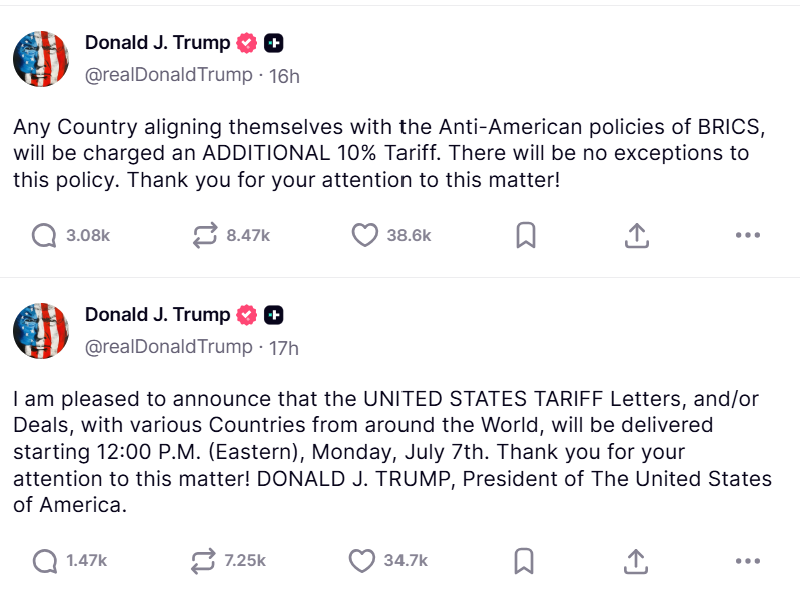Bookmark the BRICS tariff post
800x592 pixels.
[x=526, y=235]
